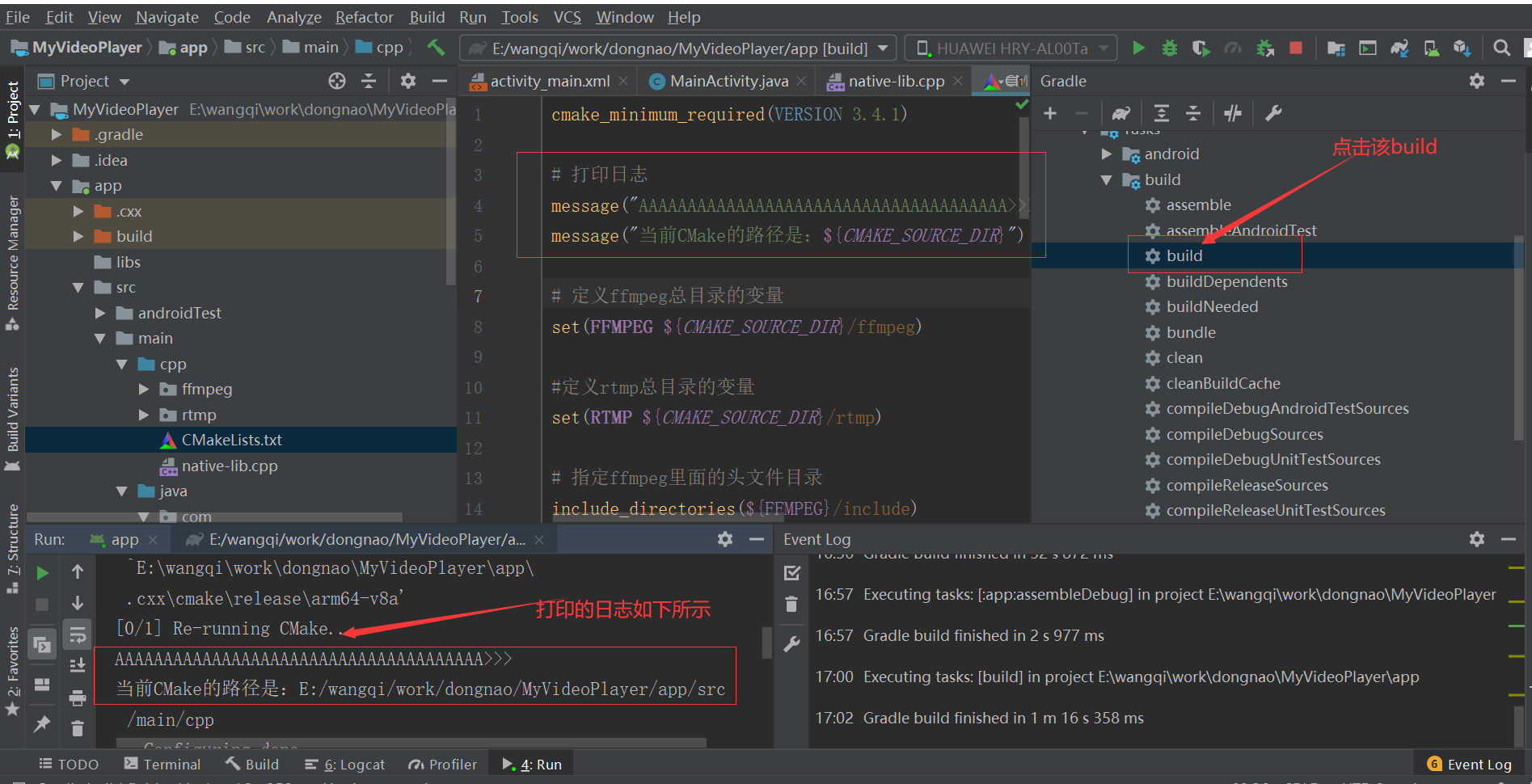Select native-lib.cpp in project tree
This screenshot has width=1532, height=784.
coord(230,466)
